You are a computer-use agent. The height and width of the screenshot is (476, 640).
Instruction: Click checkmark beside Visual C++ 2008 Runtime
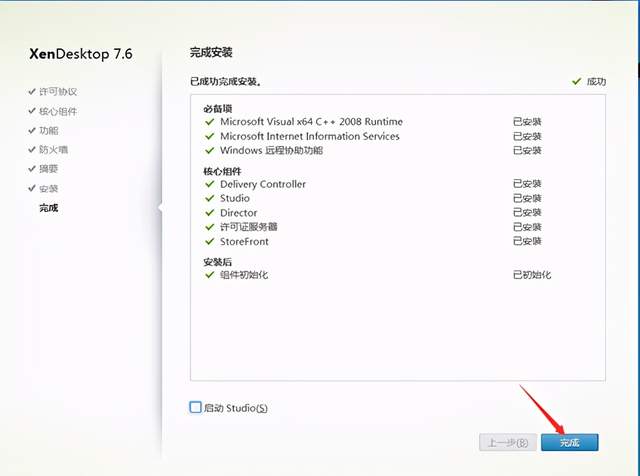click(x=209, y=122)
